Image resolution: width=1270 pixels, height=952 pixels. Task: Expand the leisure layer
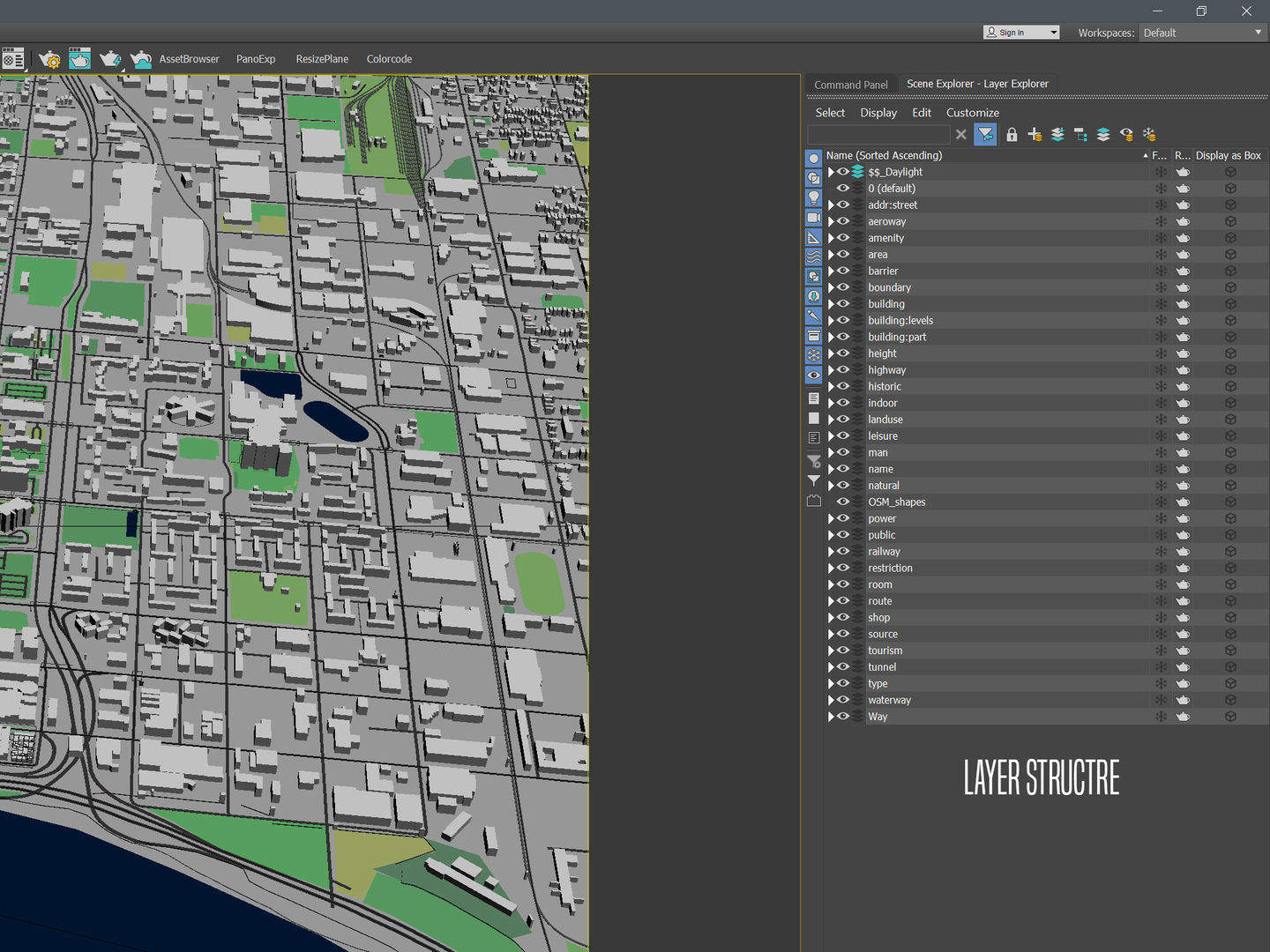click(x=830, y=436)
